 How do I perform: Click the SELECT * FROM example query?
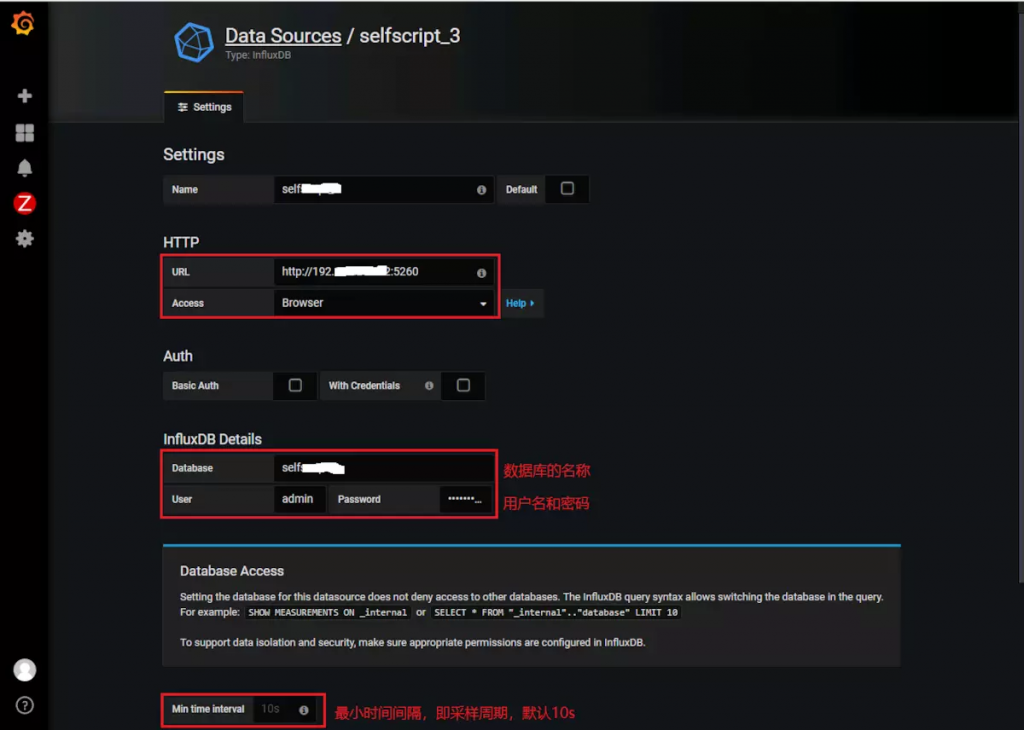coord(556,612)
